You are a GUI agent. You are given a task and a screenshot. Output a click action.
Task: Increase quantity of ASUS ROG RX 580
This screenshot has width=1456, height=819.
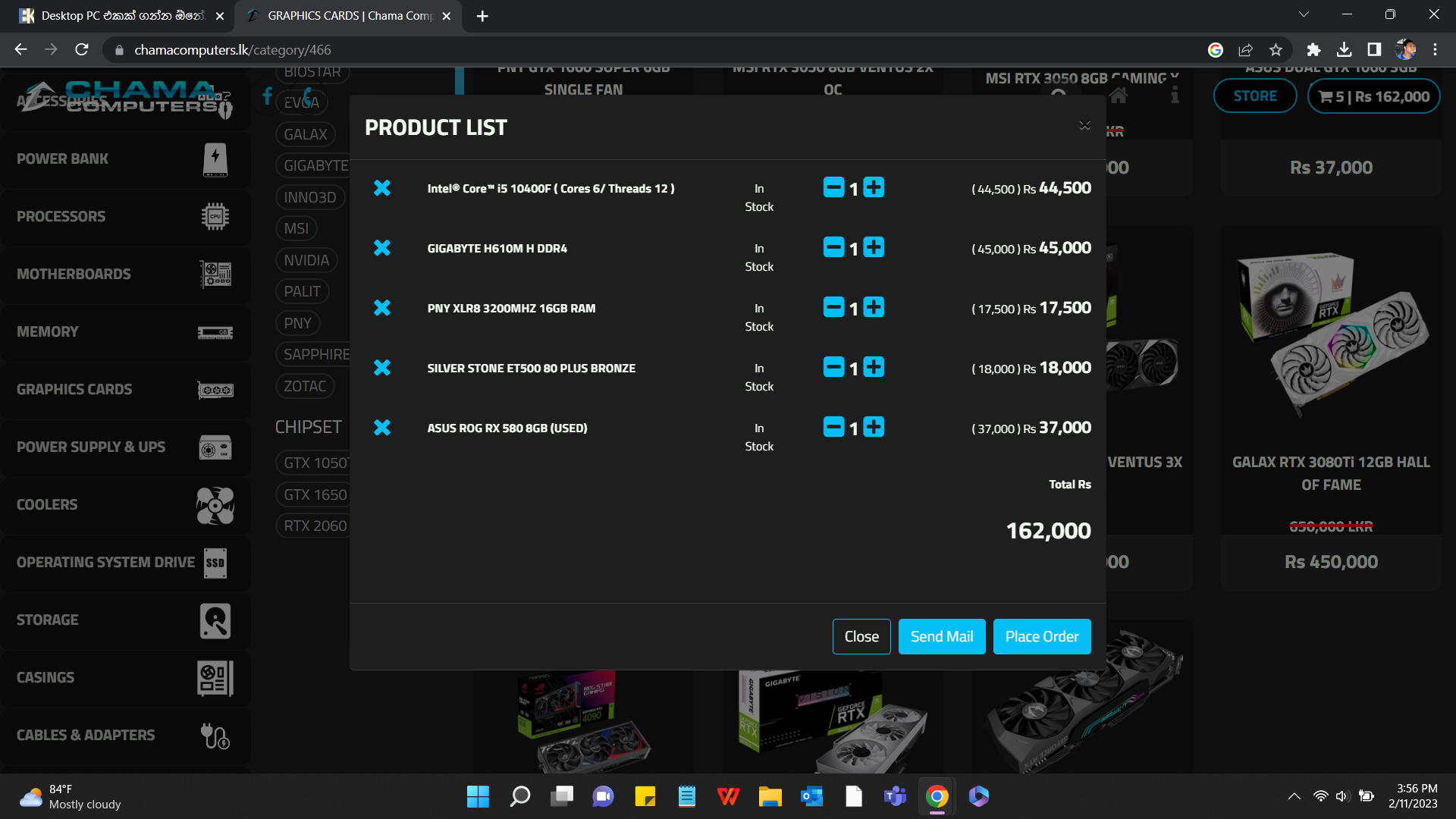pos(874,427)
